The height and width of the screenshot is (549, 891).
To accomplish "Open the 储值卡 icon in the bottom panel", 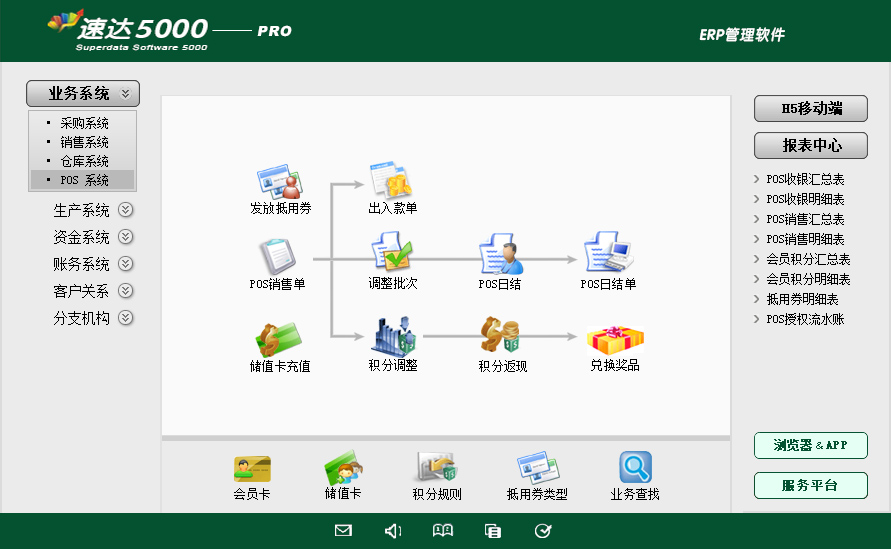I will coord(343,468).
